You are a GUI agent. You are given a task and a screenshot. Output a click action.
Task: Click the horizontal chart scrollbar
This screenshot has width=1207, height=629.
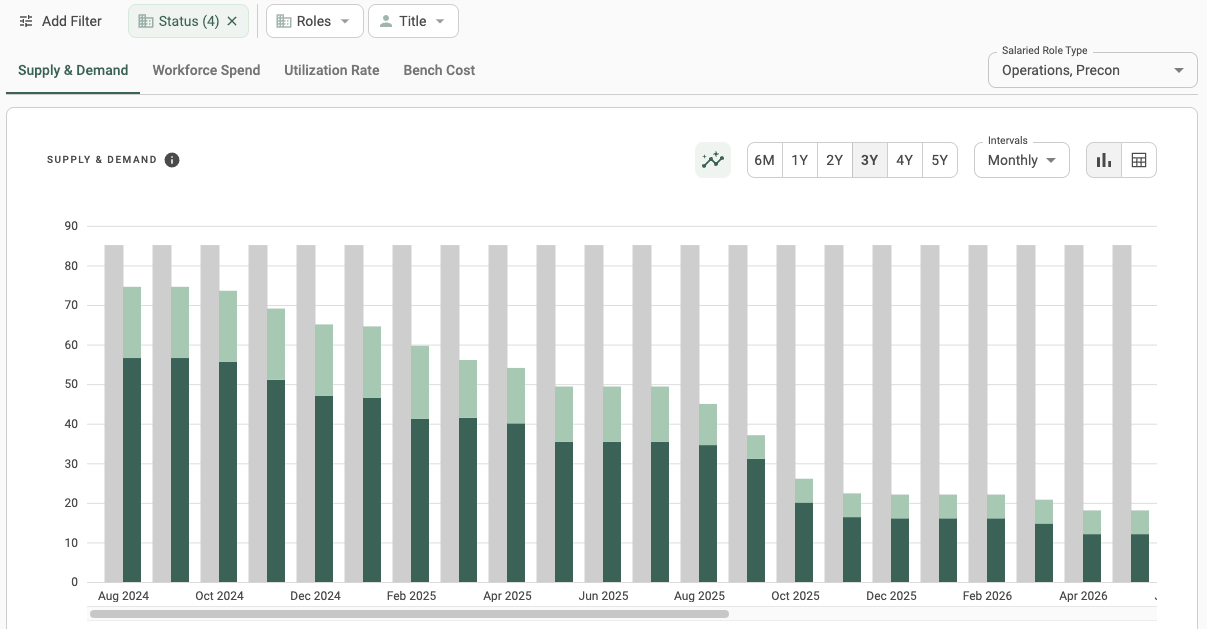(410, 615)
